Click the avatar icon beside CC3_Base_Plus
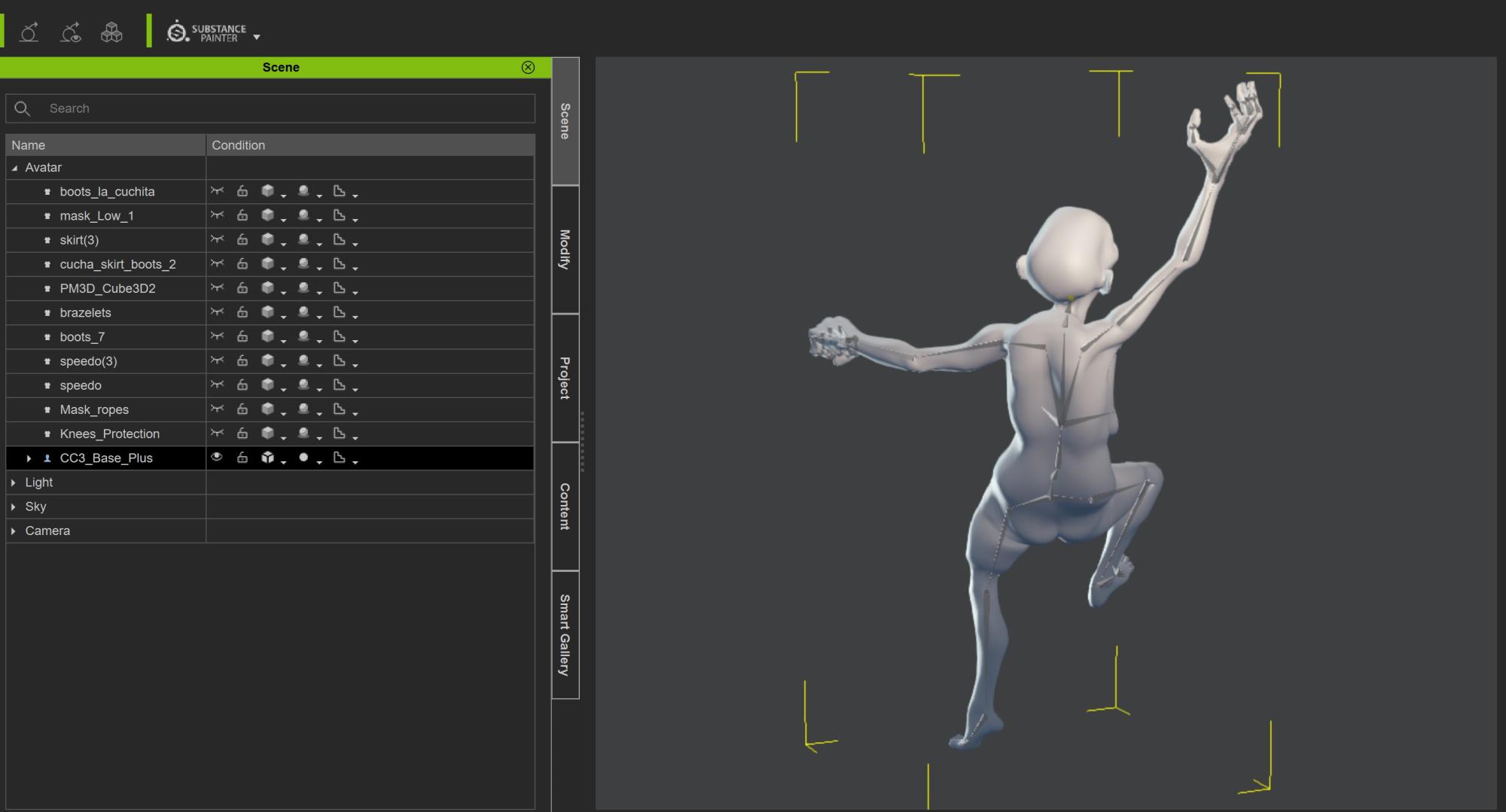Screen dimensions: 1506x812 click(47, 458)
